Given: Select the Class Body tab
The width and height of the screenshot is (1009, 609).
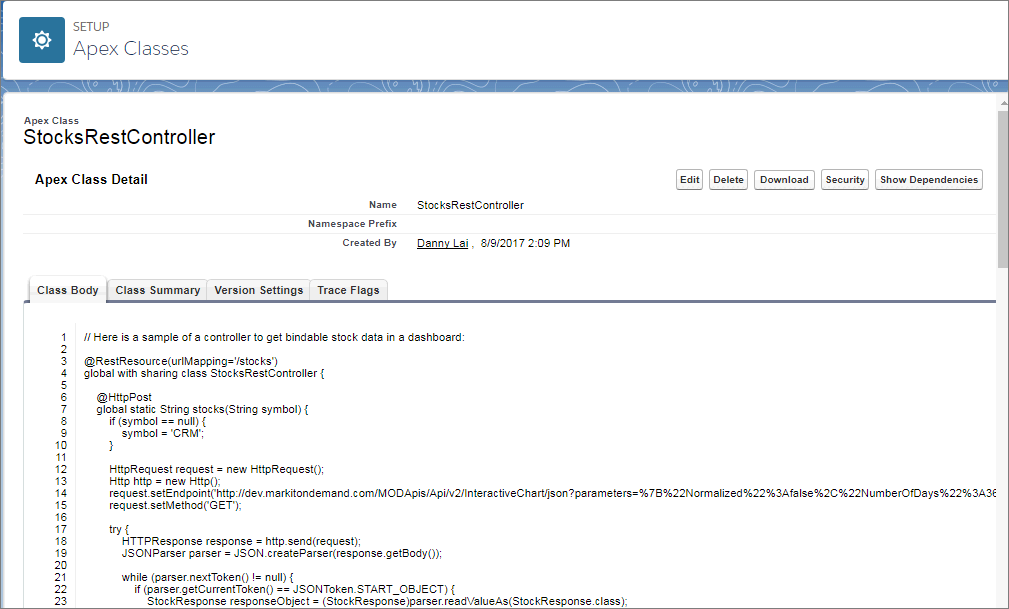Looking at the screenshot, I should click(x=67, y=290).
